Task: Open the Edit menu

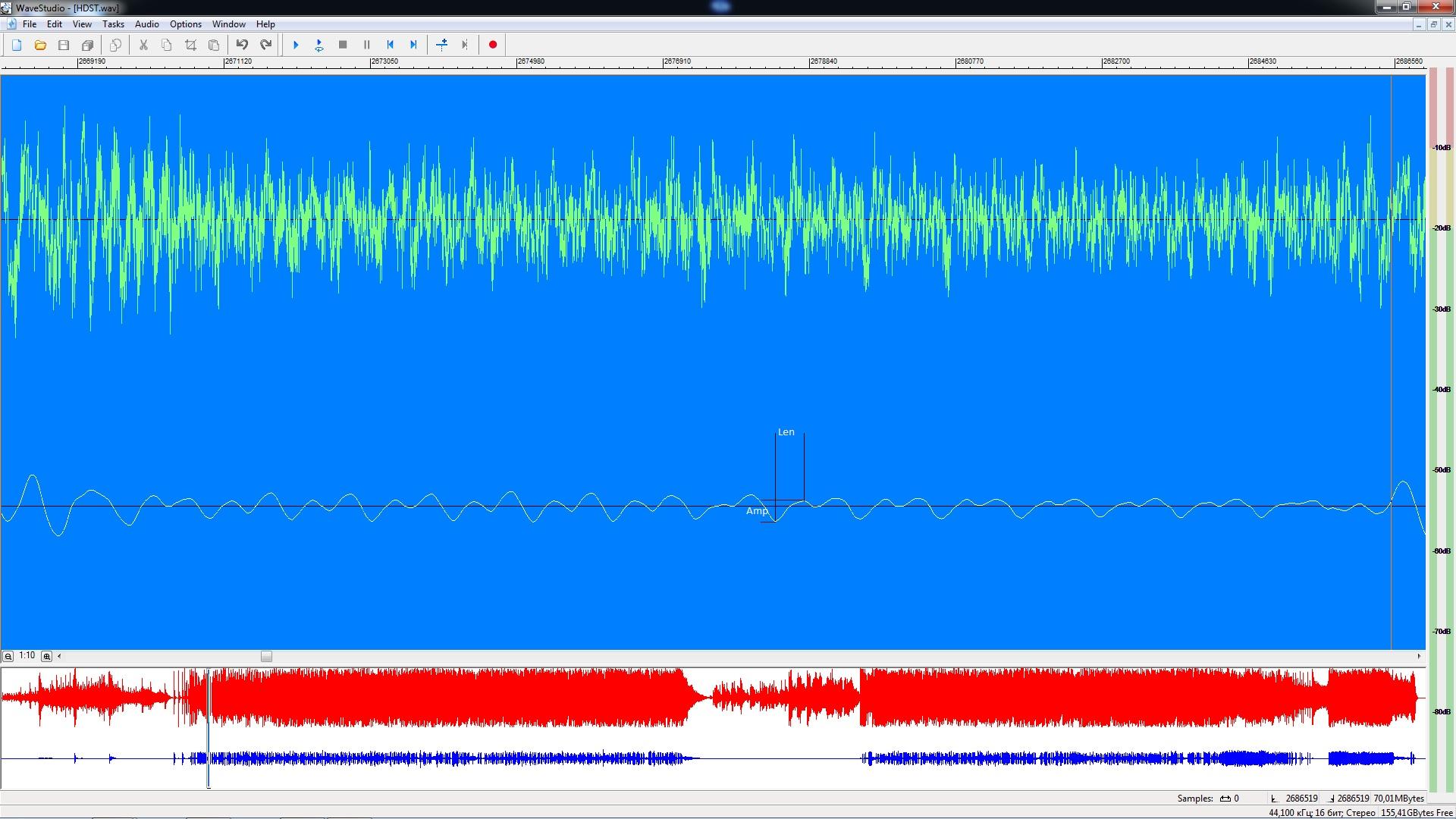Action: pos(55,24)
